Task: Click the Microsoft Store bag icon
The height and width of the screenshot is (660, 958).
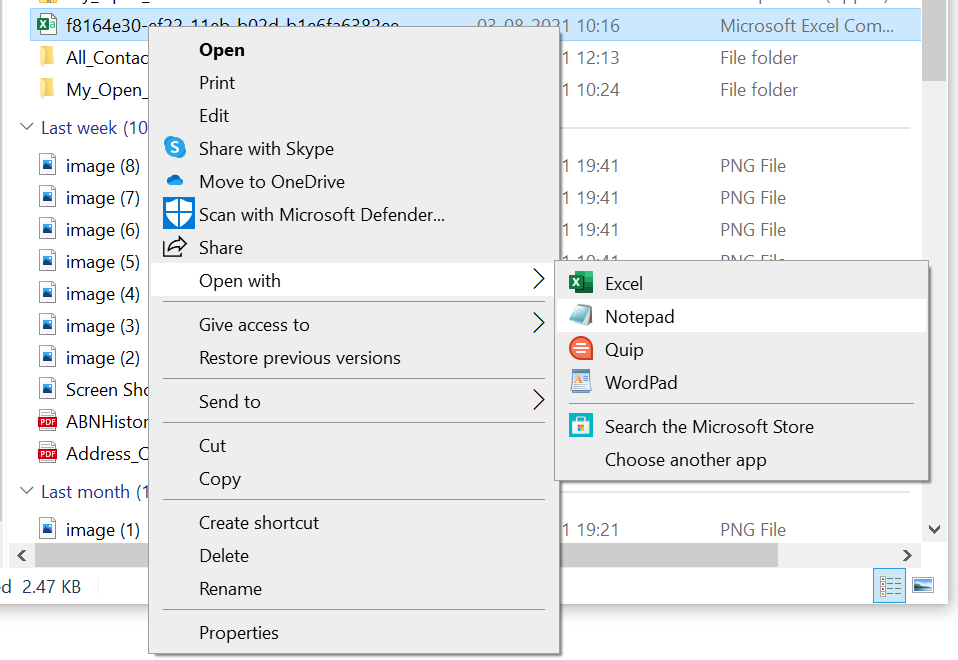Action: pyautogui.click(x=580, y=426)
